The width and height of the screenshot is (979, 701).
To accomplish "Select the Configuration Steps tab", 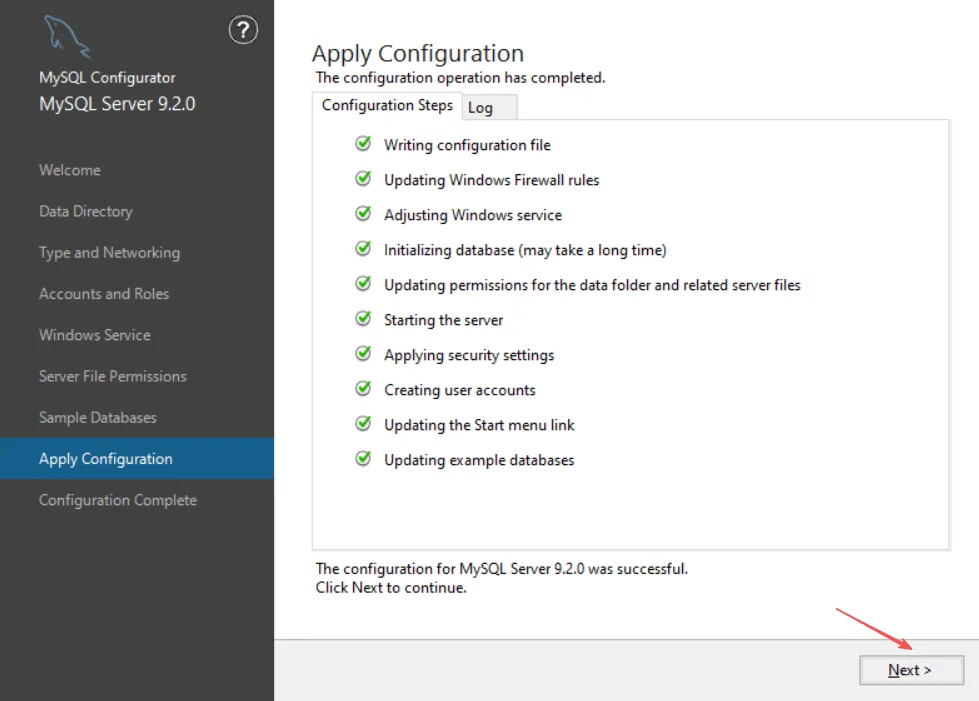I will 387,105.
